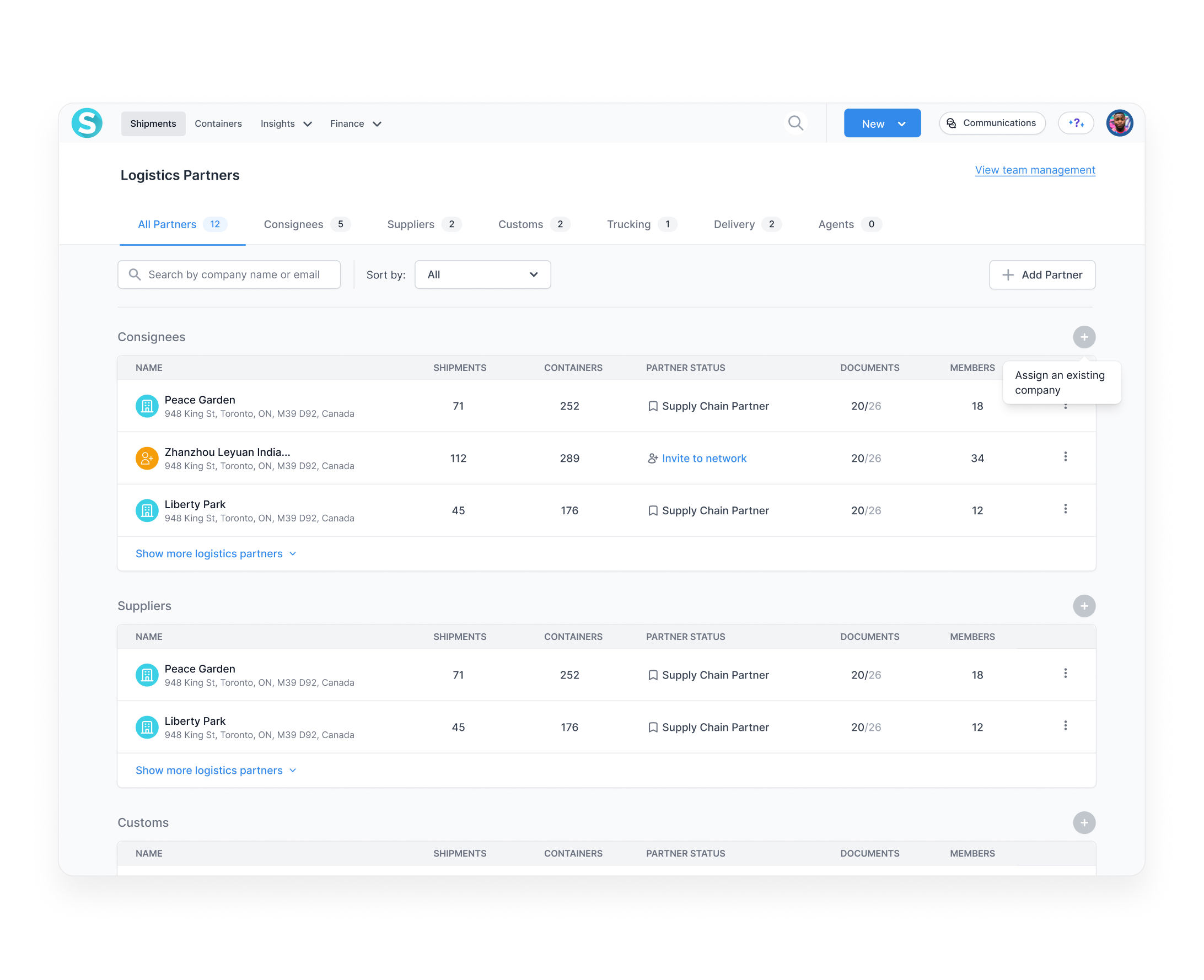Switch to the Trucking tab

[642, 224]
